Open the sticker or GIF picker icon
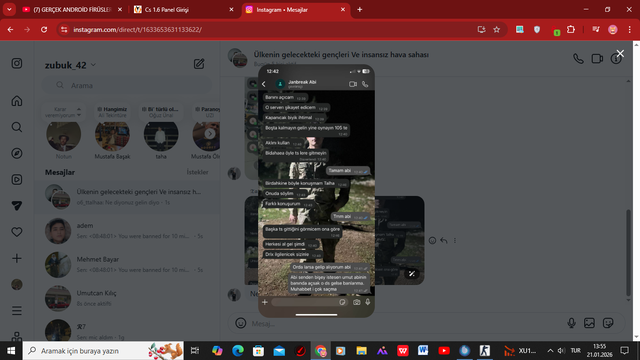The image size is (640, 360). [x=608, y=323]
